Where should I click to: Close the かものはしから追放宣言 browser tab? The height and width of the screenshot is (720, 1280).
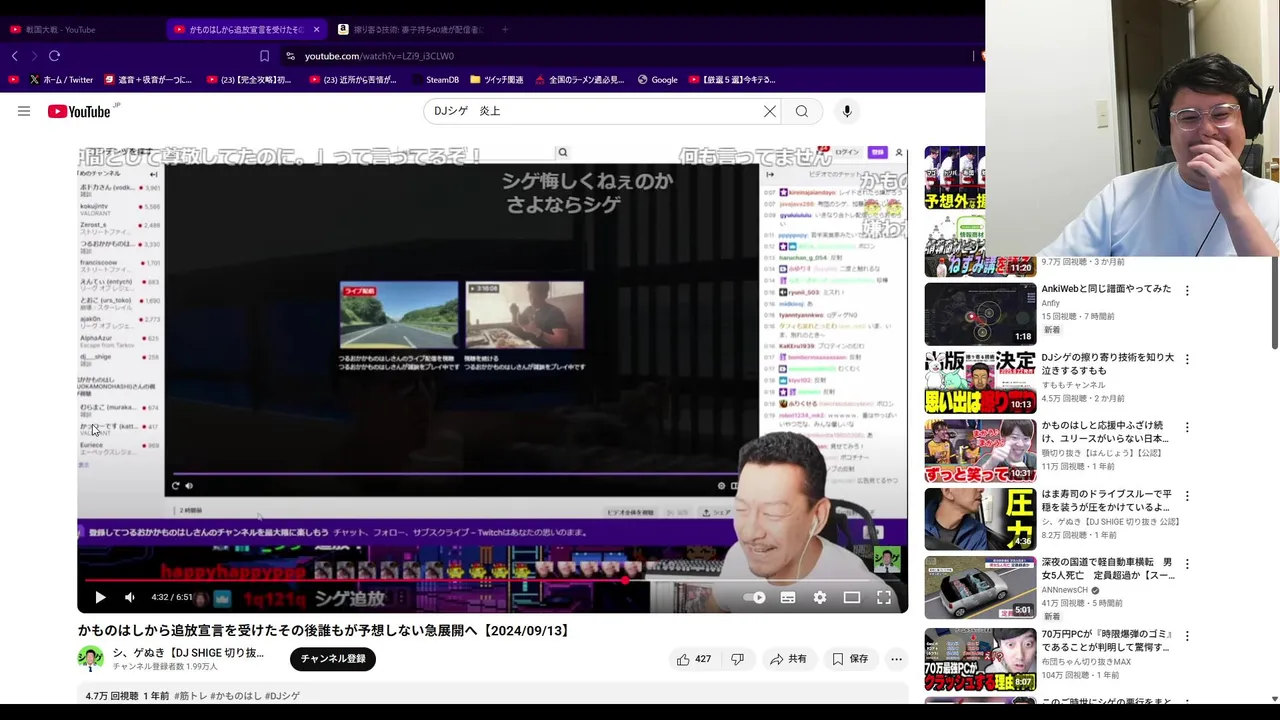coord(316,29)
